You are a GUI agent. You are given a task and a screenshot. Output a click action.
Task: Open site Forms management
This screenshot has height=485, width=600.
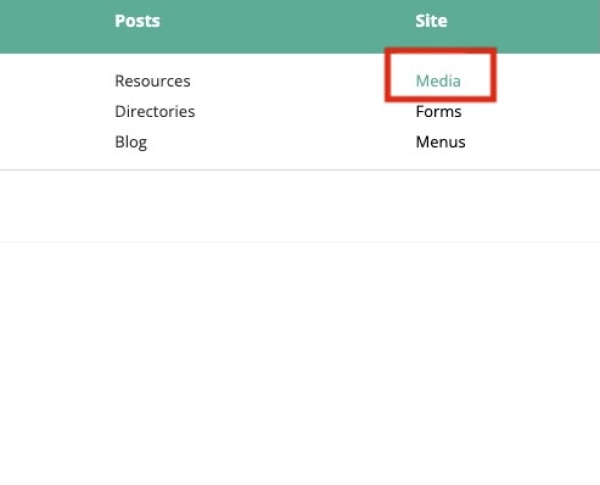pos(439,111)
